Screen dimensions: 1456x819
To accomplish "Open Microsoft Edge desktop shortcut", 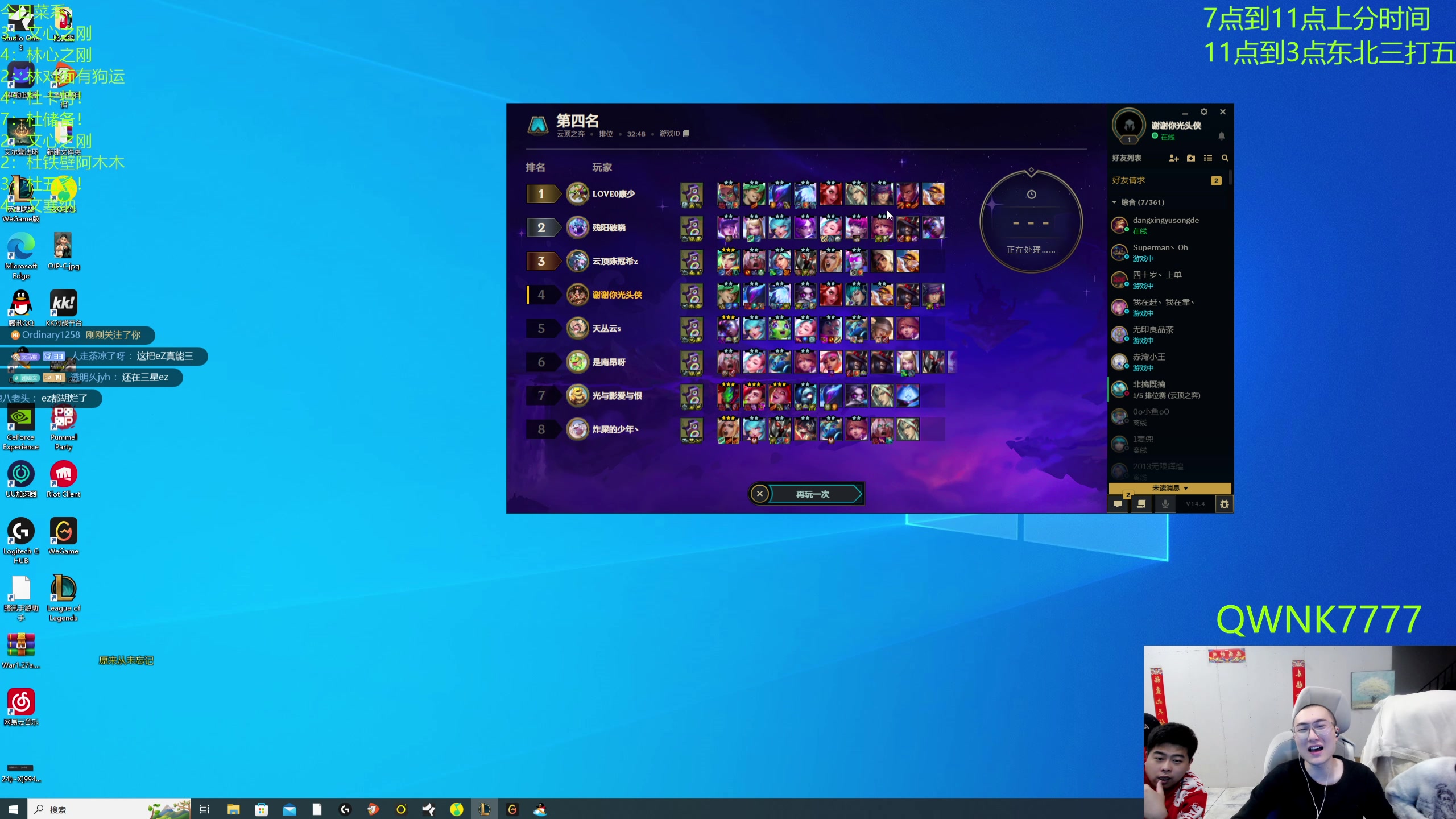I will (x=21, y=256).
